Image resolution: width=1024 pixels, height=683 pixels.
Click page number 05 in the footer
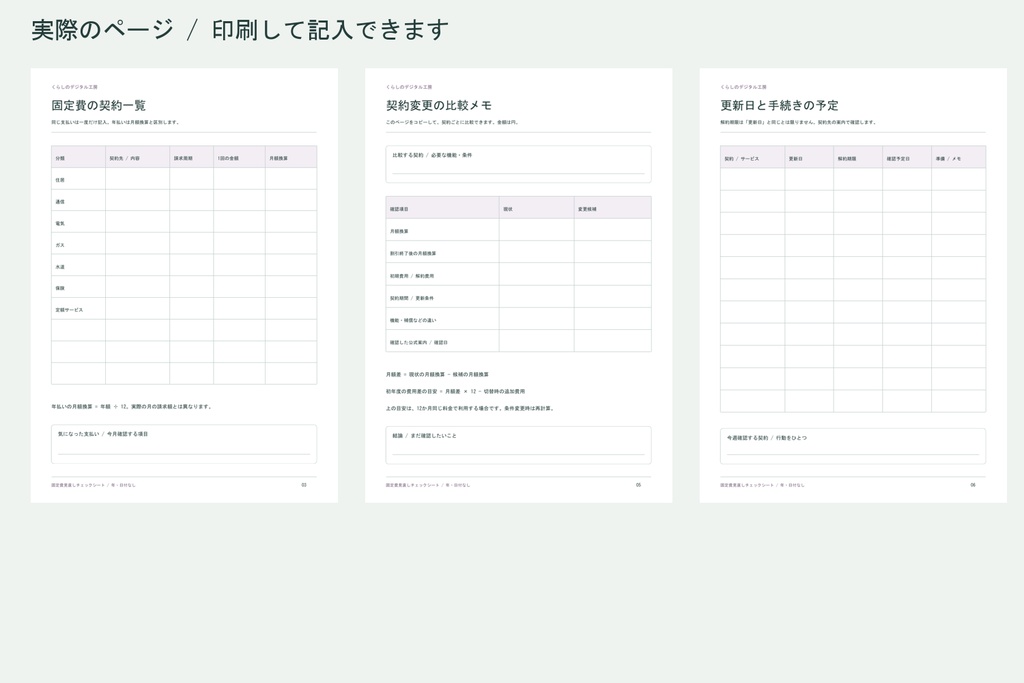(x=638, y=485)
